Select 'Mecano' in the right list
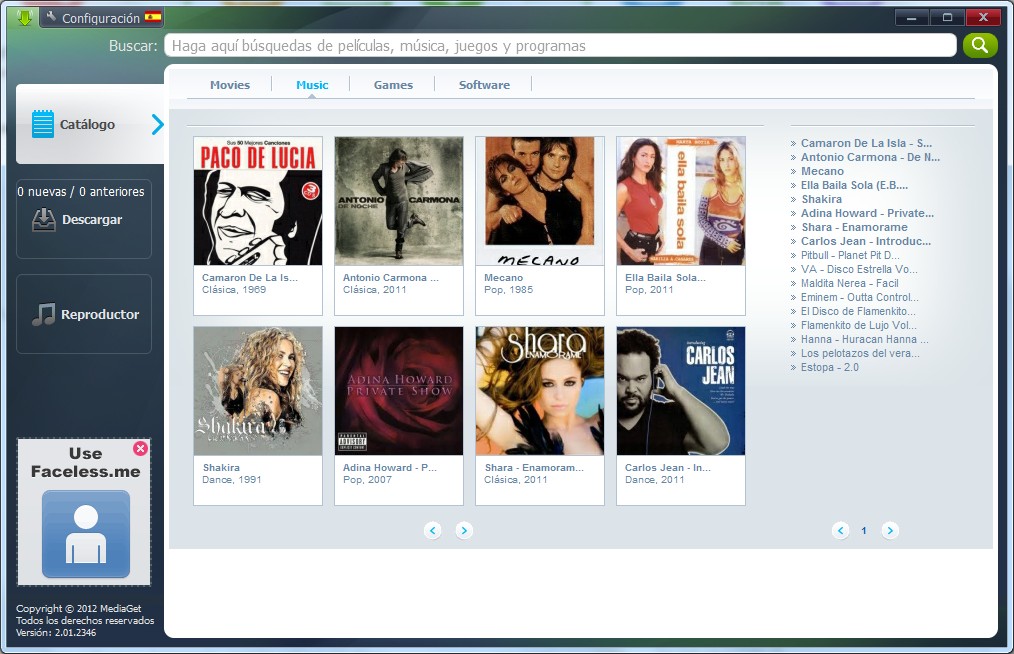Screen dimensions: 1014x654 coord(822,171)
